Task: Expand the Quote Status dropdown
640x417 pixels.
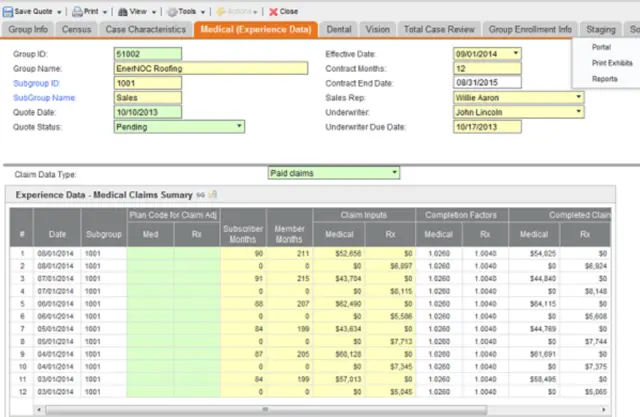Action: (x=239, y=126)
